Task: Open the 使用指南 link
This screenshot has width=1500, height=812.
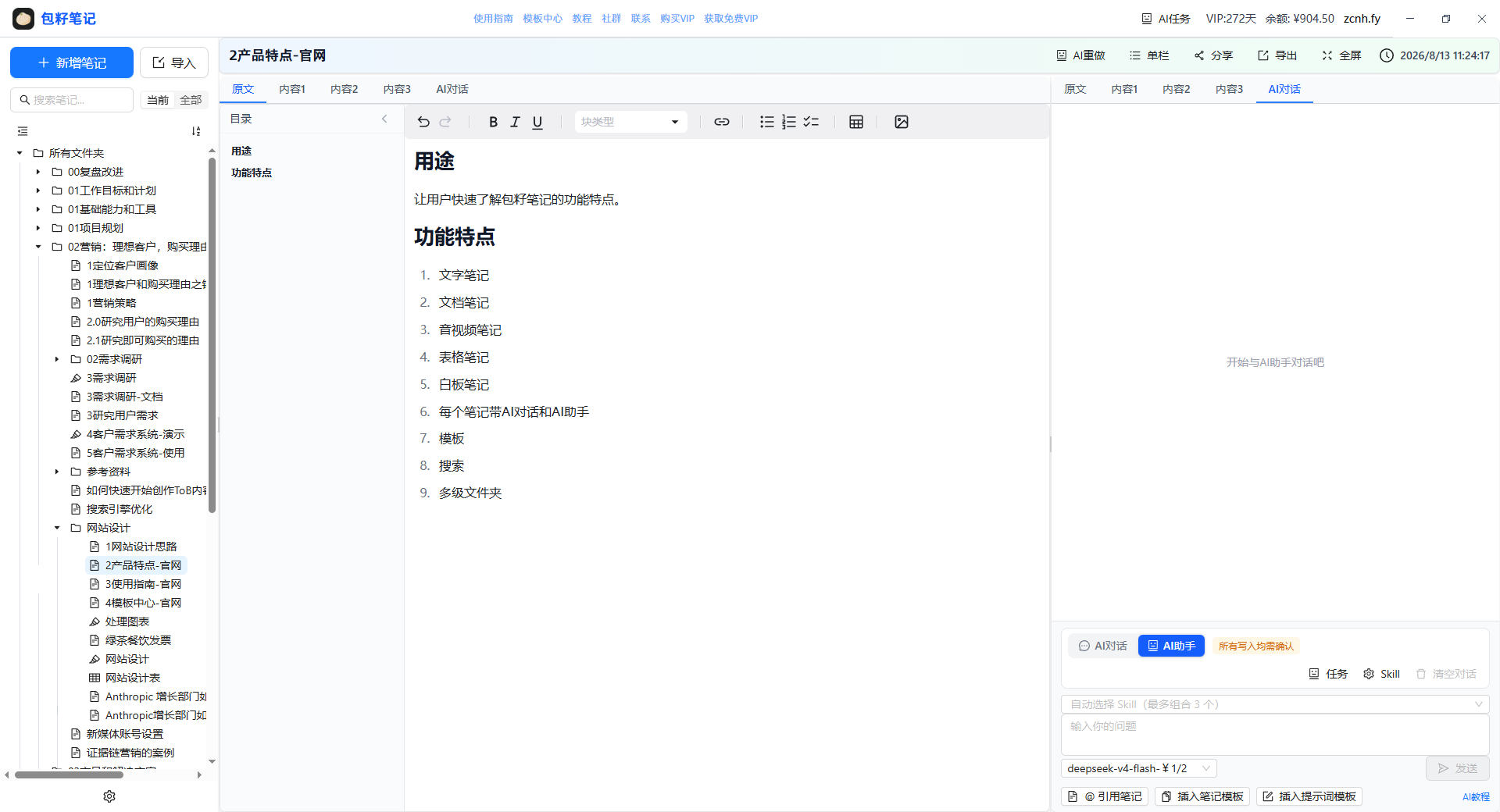Action: pos(493,19)
